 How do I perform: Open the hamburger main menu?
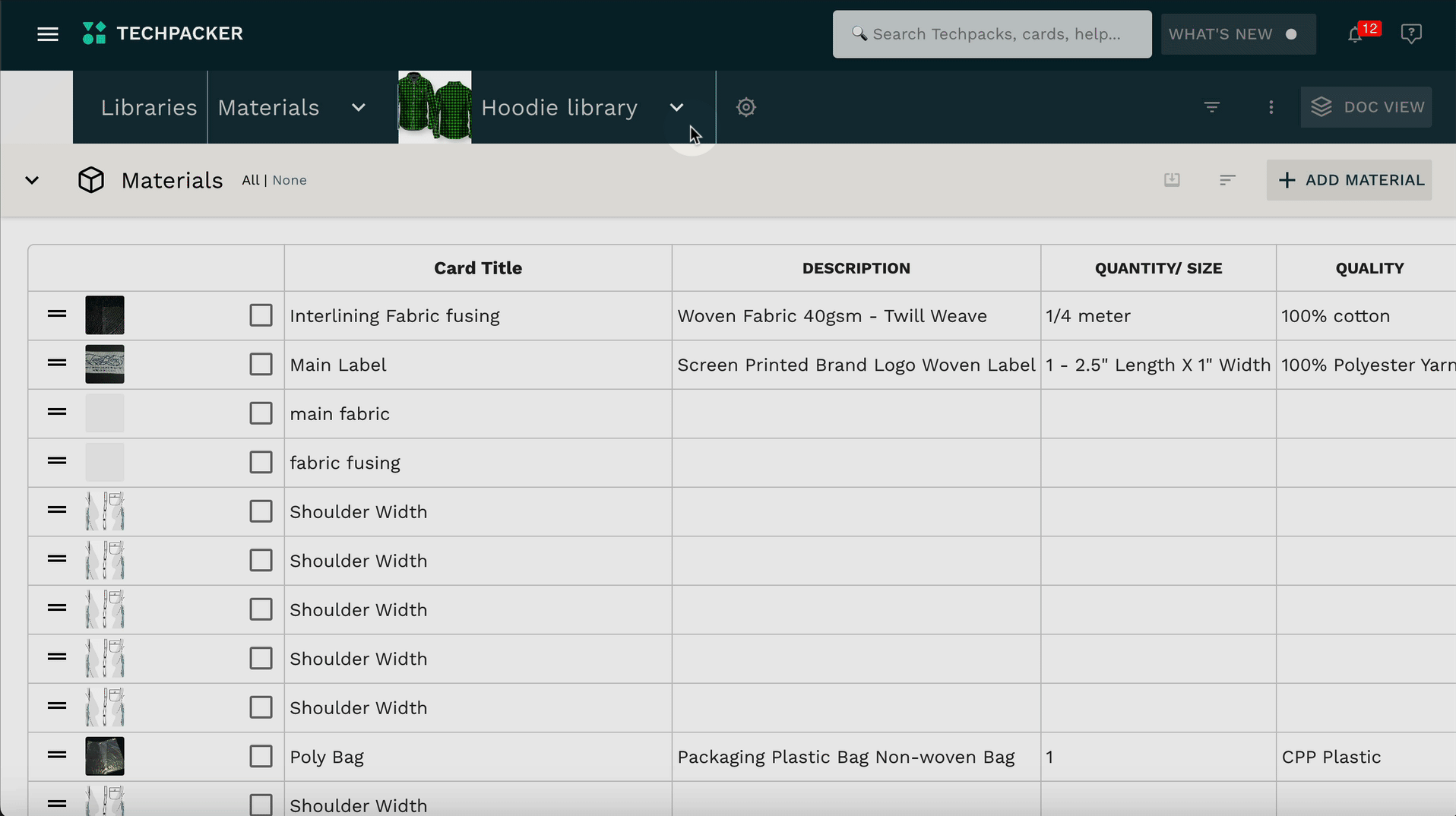48,34
